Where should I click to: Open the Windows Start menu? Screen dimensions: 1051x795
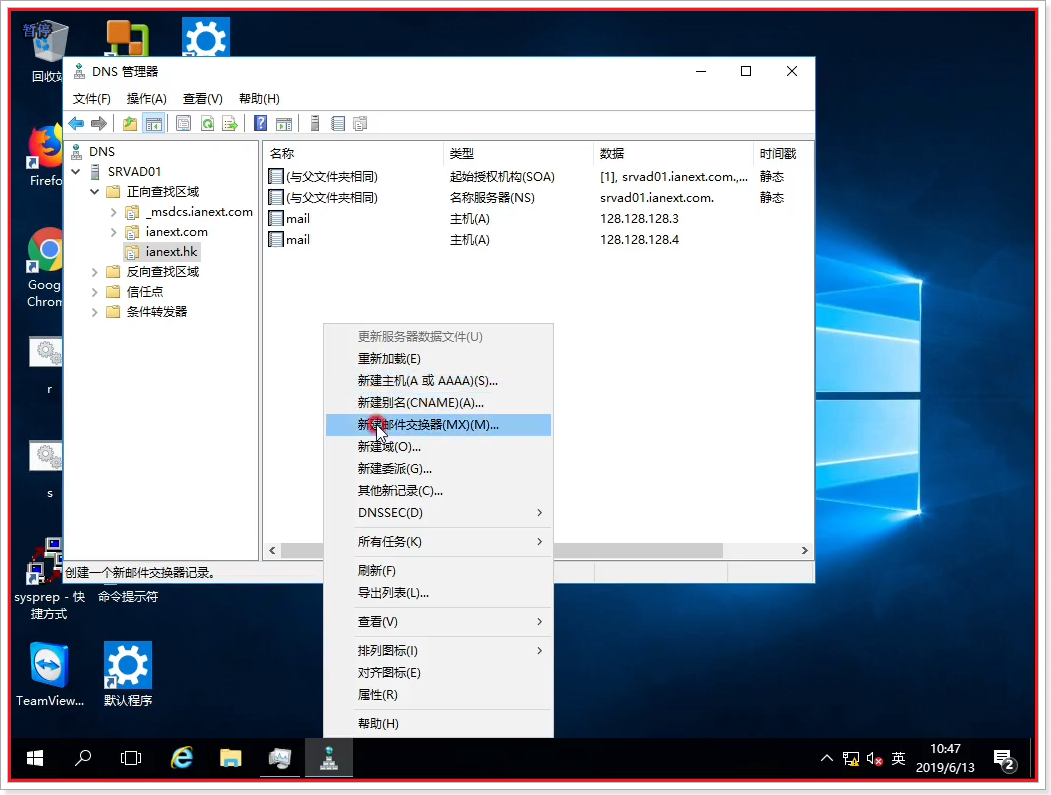point(35,758)
